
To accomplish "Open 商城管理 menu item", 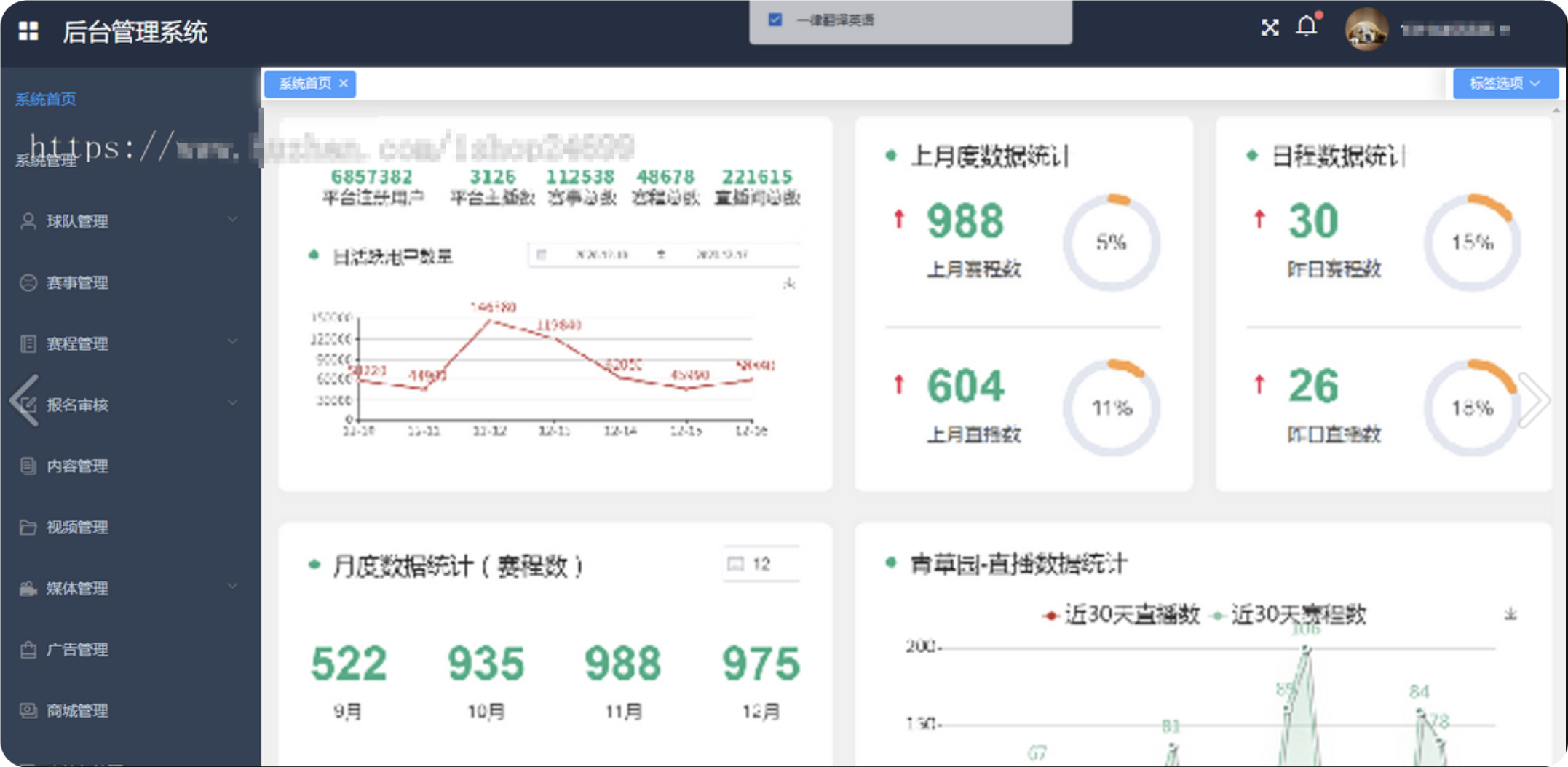I will [x=77, y=710].
